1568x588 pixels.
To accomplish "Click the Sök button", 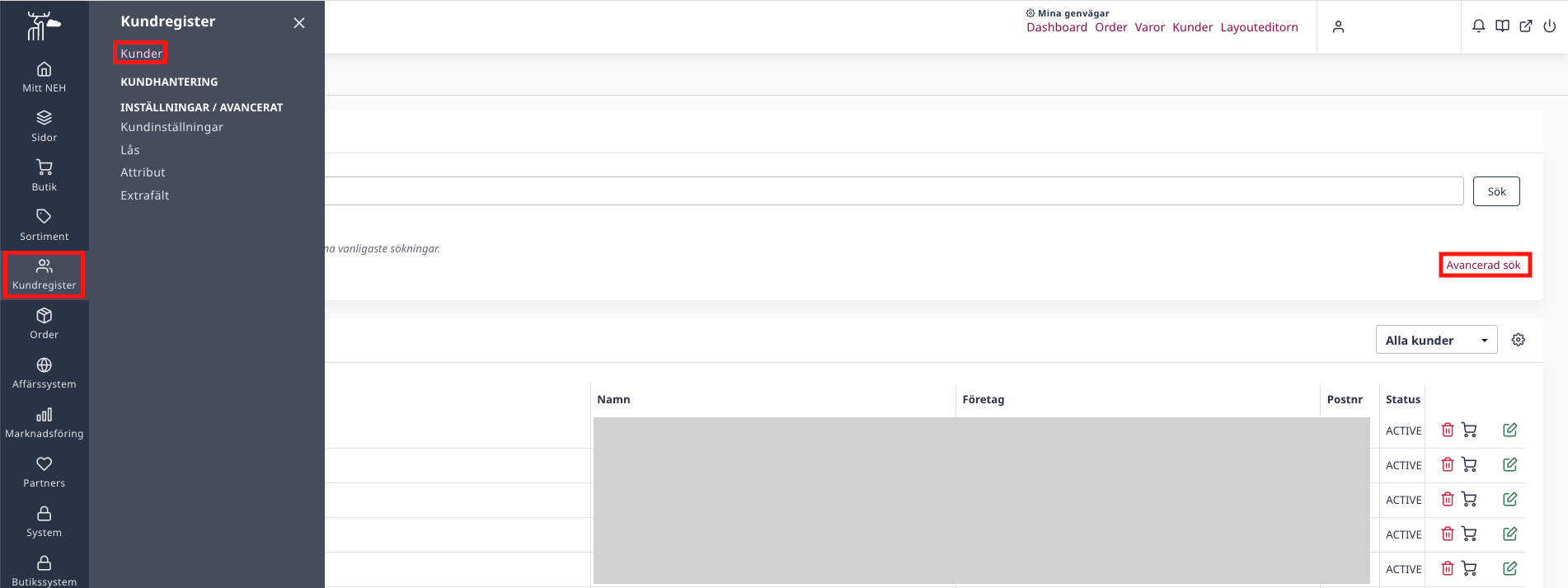I will (x=1496, y=191).
